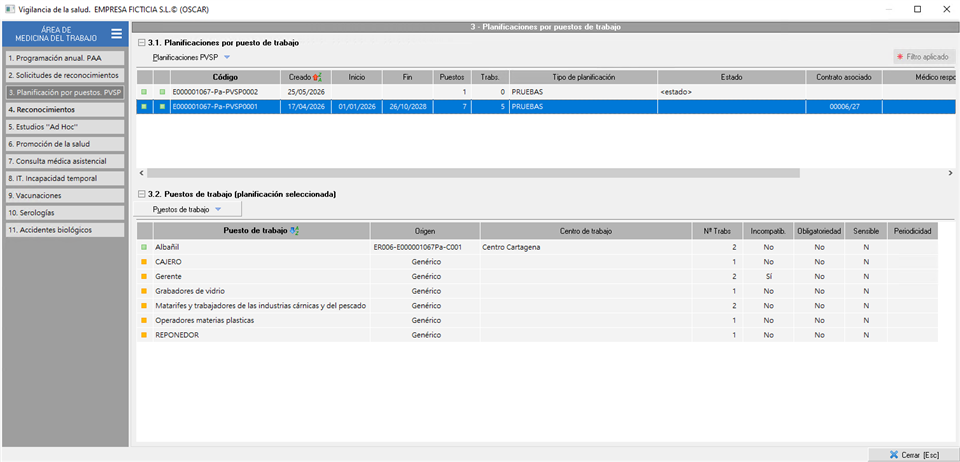This screenshot has height=462, width=960.
Task: Click the orange status square of Gerente row
Action: click(x=144, y=277)
